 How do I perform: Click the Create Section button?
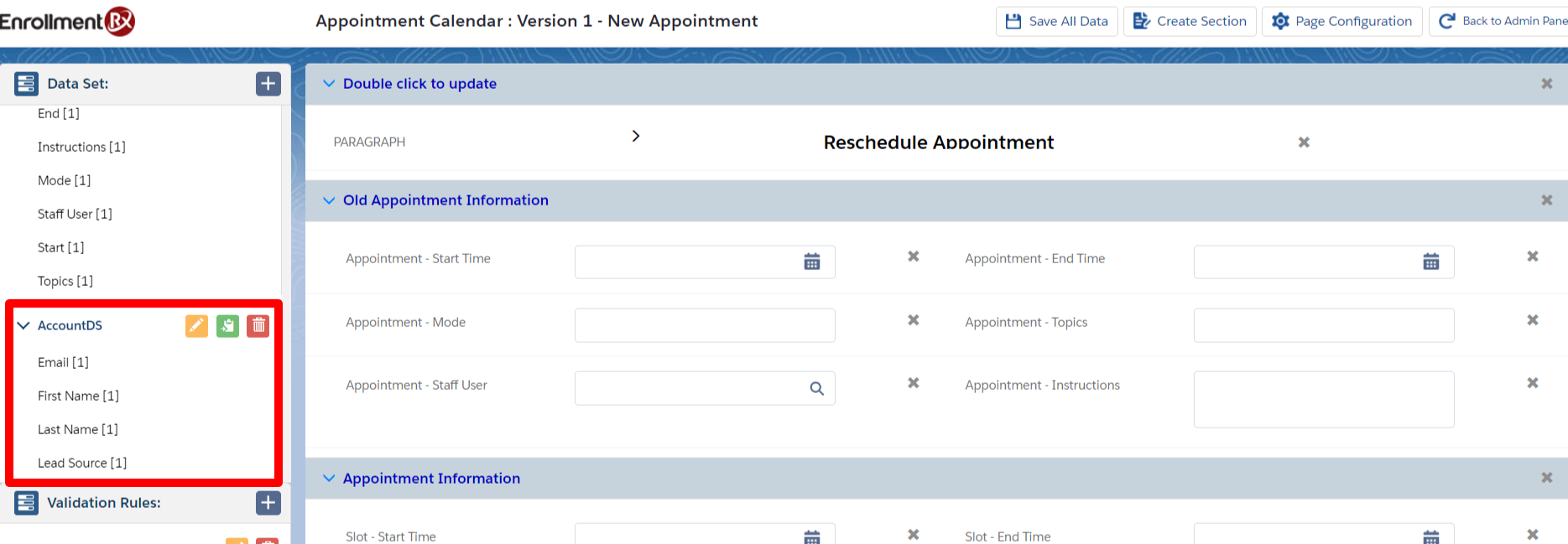(1189, 21)
